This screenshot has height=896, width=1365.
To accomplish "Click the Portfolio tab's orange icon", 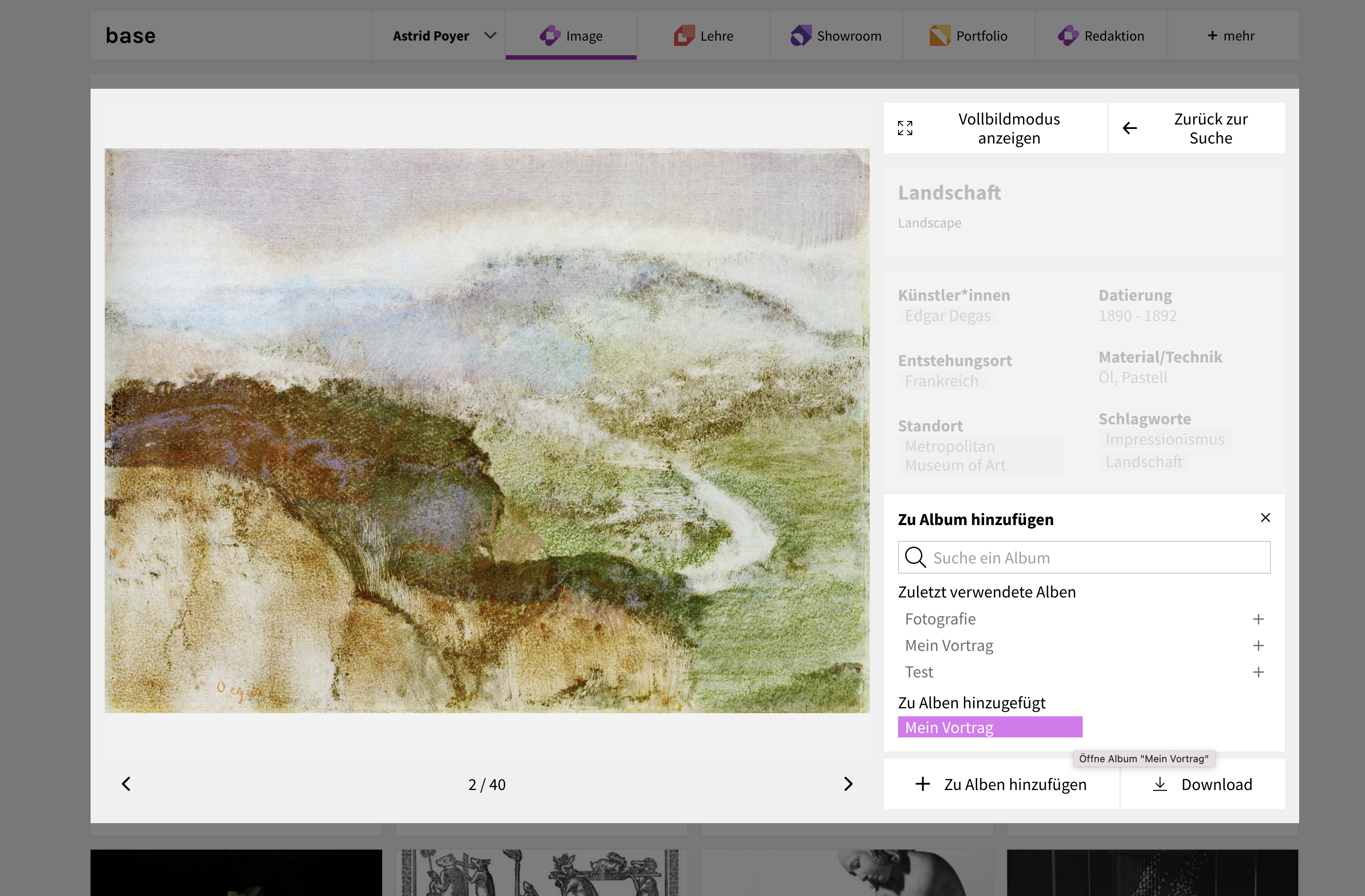I will 940,35.
